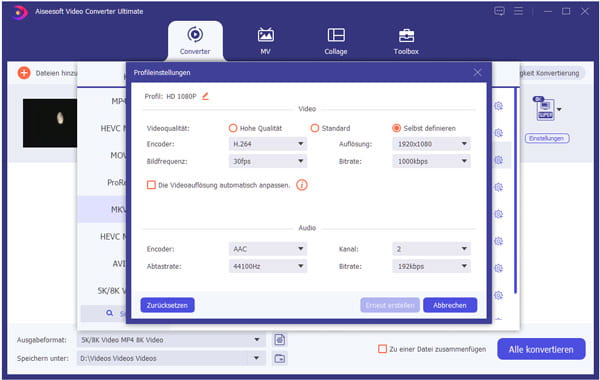Click the Erneut erstellen button

tap(390, 305)
